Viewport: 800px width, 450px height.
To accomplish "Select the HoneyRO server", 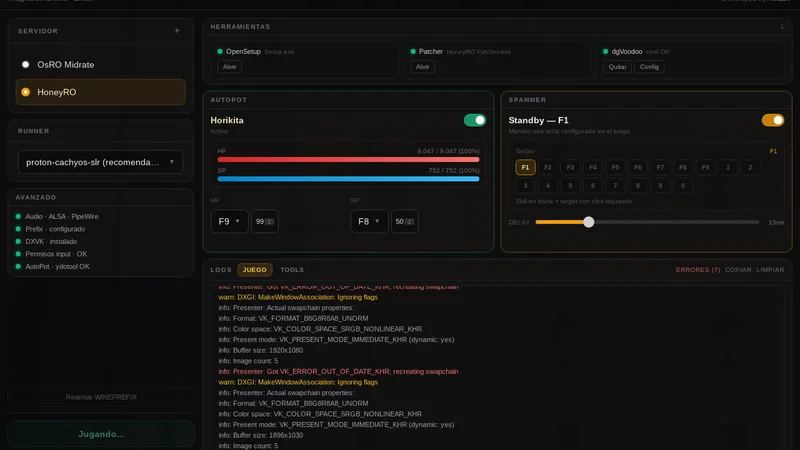I will 101,92.
